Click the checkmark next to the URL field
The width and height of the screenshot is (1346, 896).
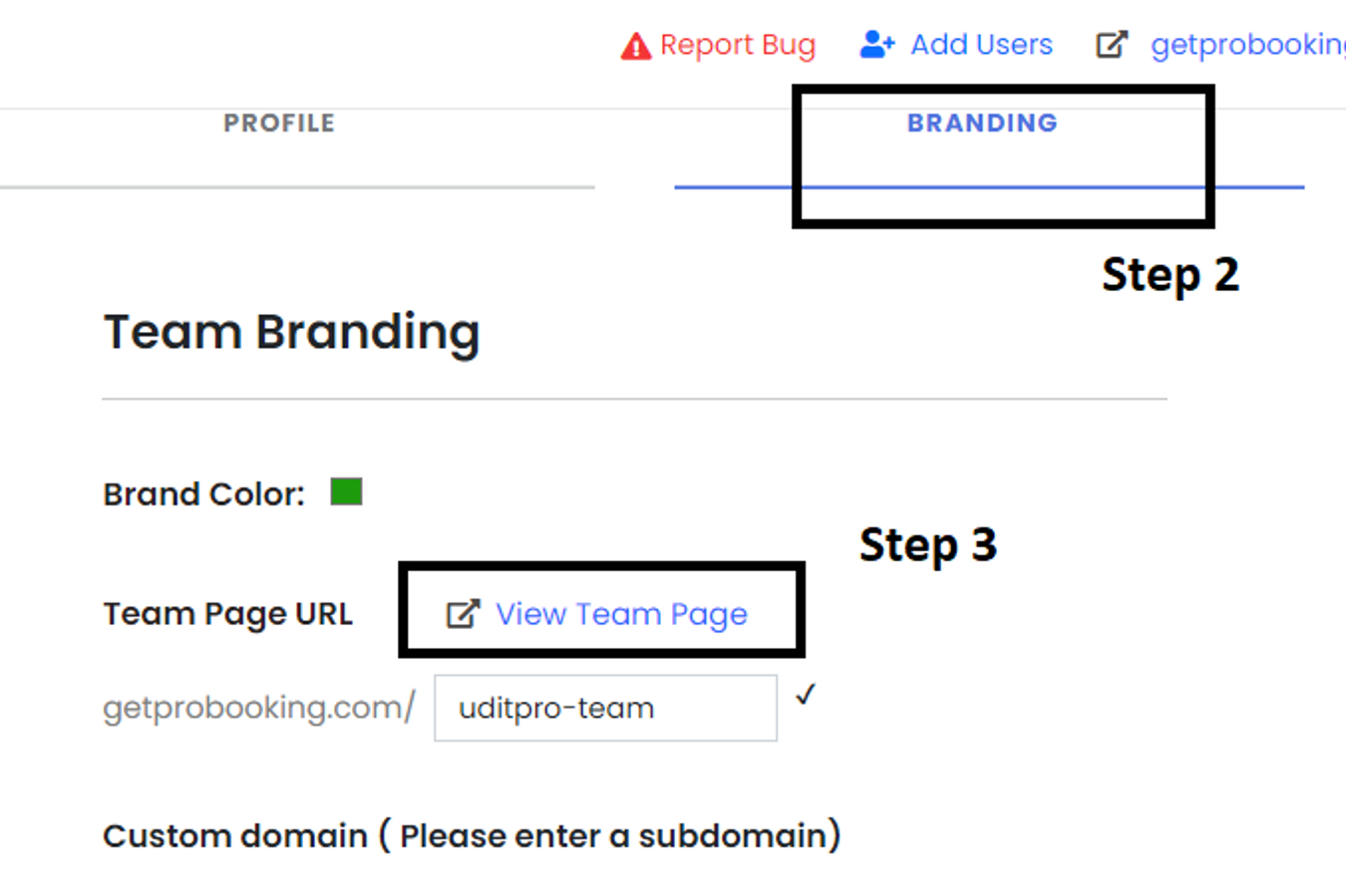(x=806, y=695)
